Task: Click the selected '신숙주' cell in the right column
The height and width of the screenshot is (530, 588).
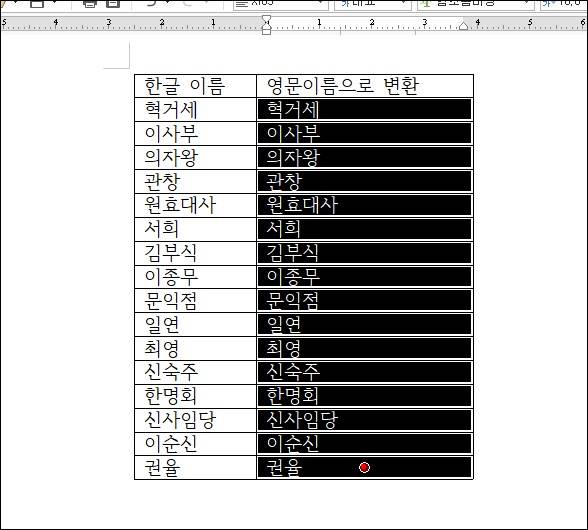Action: (x=364, y=372)
